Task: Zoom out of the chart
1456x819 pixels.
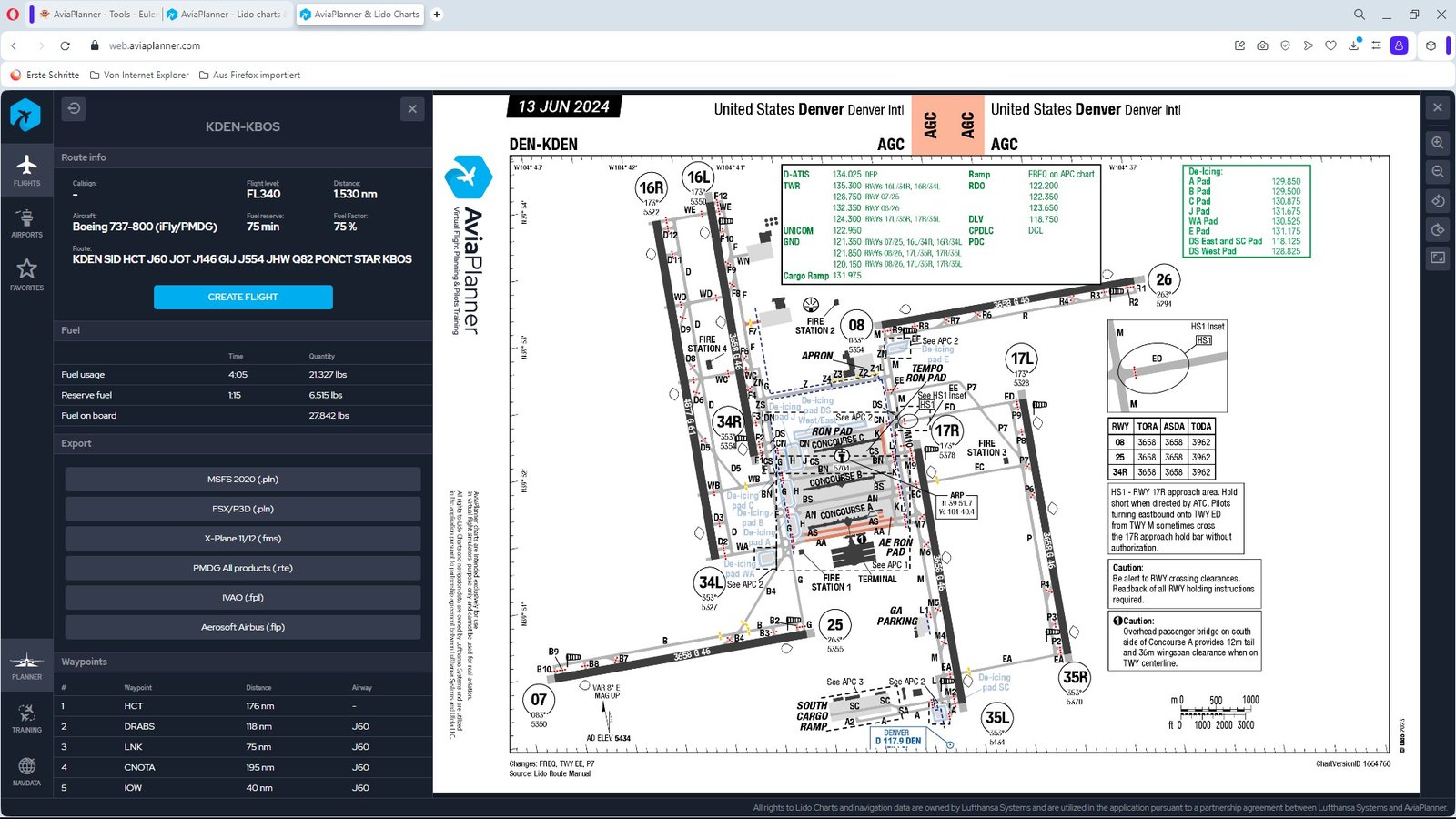Action: [x=1438, y=171]
